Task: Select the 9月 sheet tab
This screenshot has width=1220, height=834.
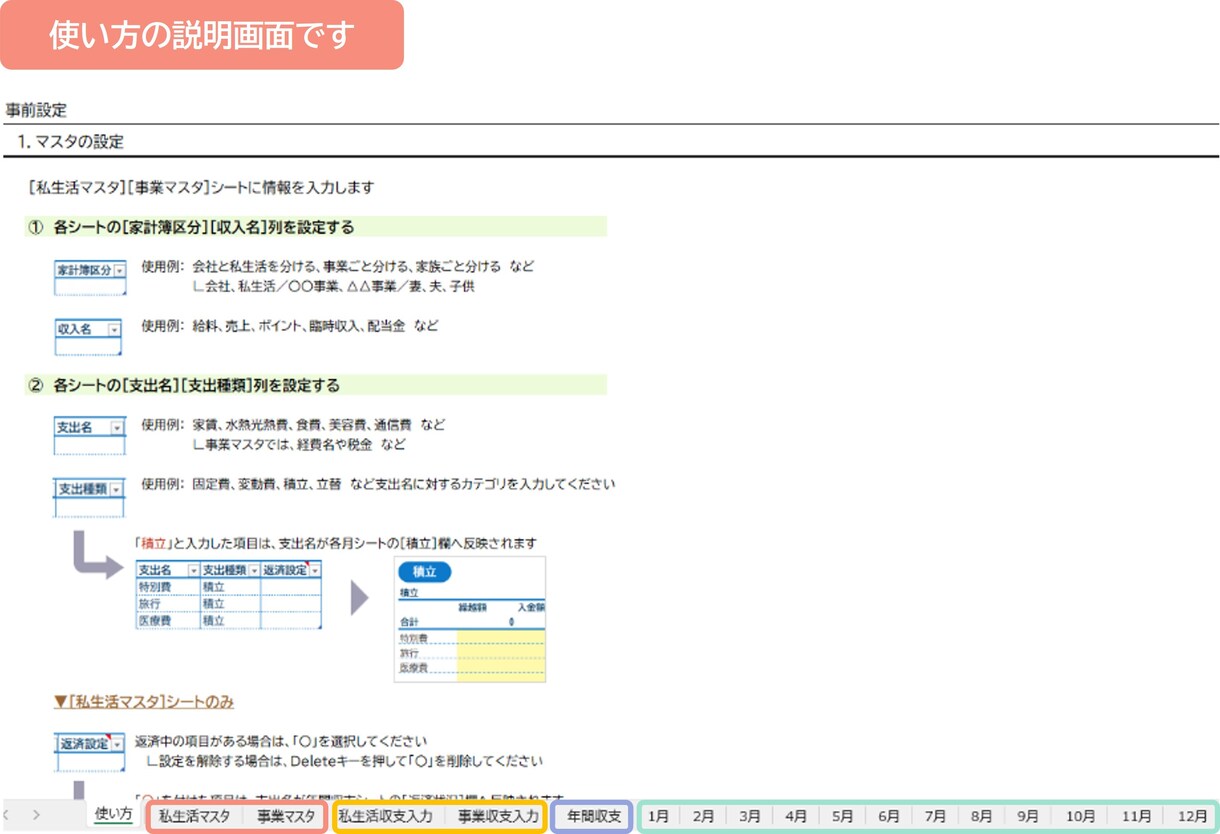Action: click(x=1027, y=816)
